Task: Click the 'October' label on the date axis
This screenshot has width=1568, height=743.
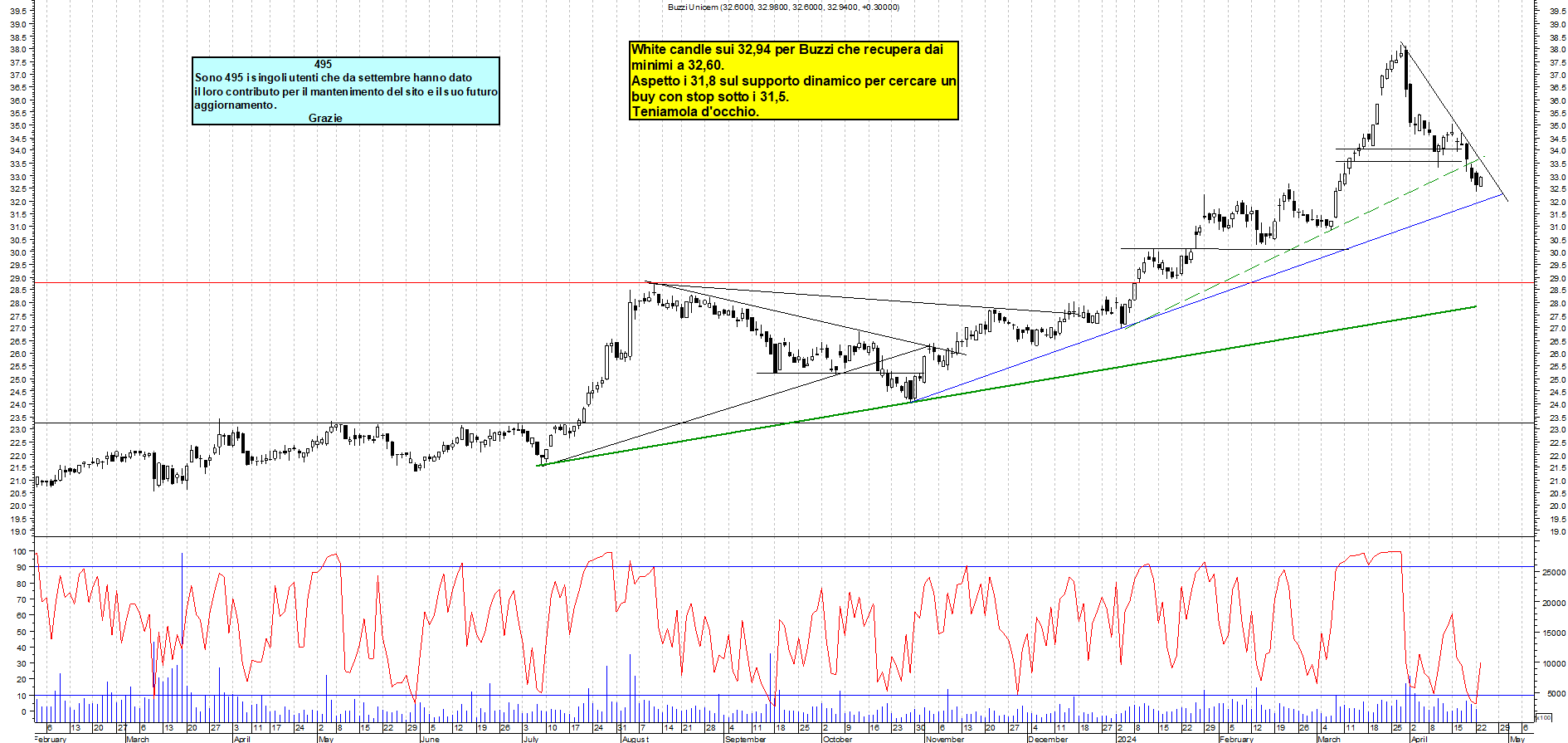Action: (x=837, y=739)
